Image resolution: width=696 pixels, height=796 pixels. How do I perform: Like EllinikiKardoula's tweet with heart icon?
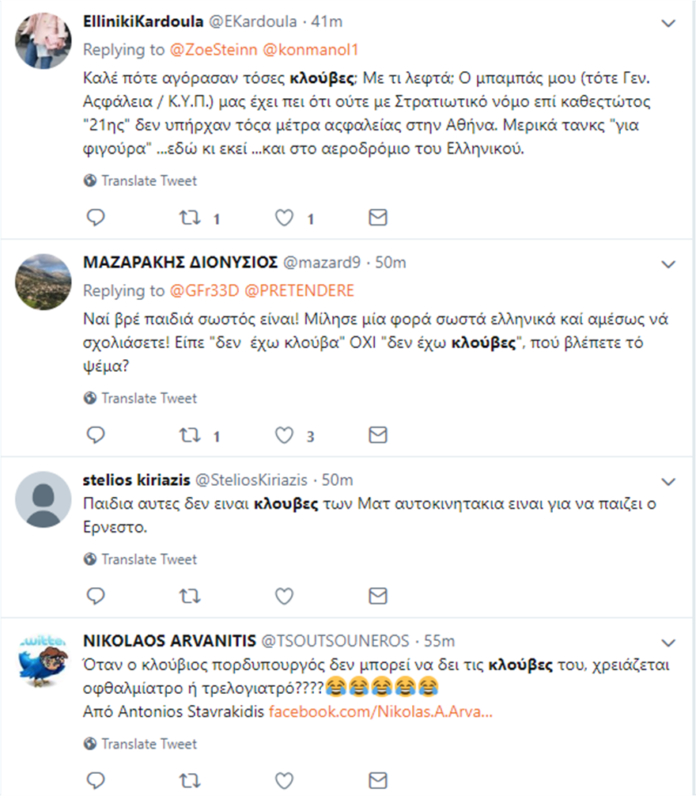pos(284,218)
